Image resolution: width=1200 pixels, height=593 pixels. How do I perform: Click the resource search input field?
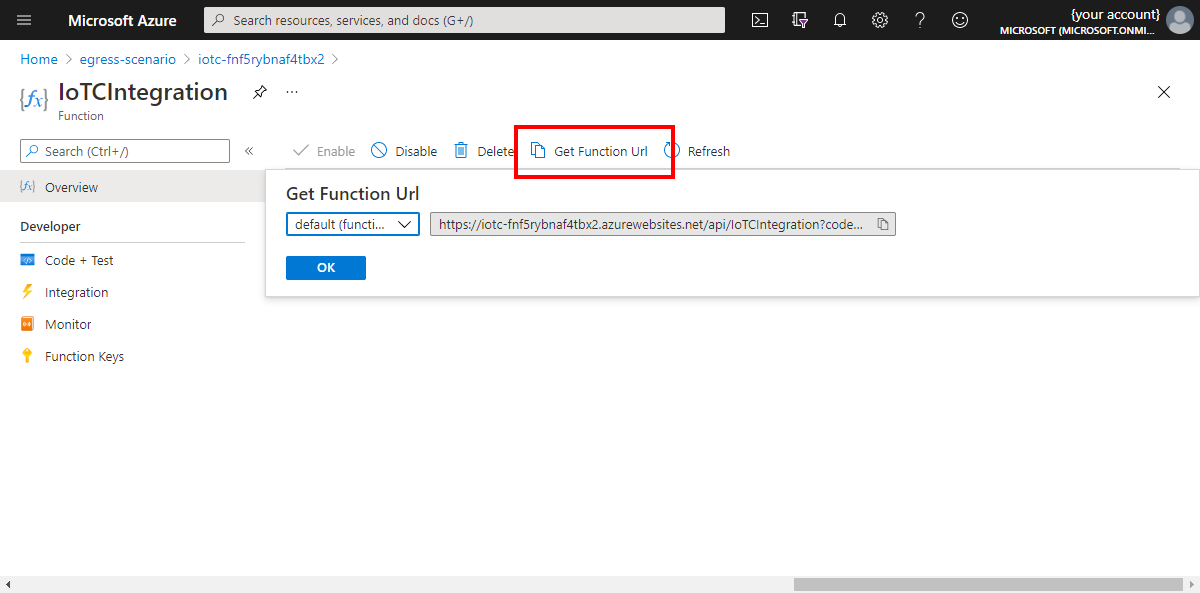pos(463,19)
